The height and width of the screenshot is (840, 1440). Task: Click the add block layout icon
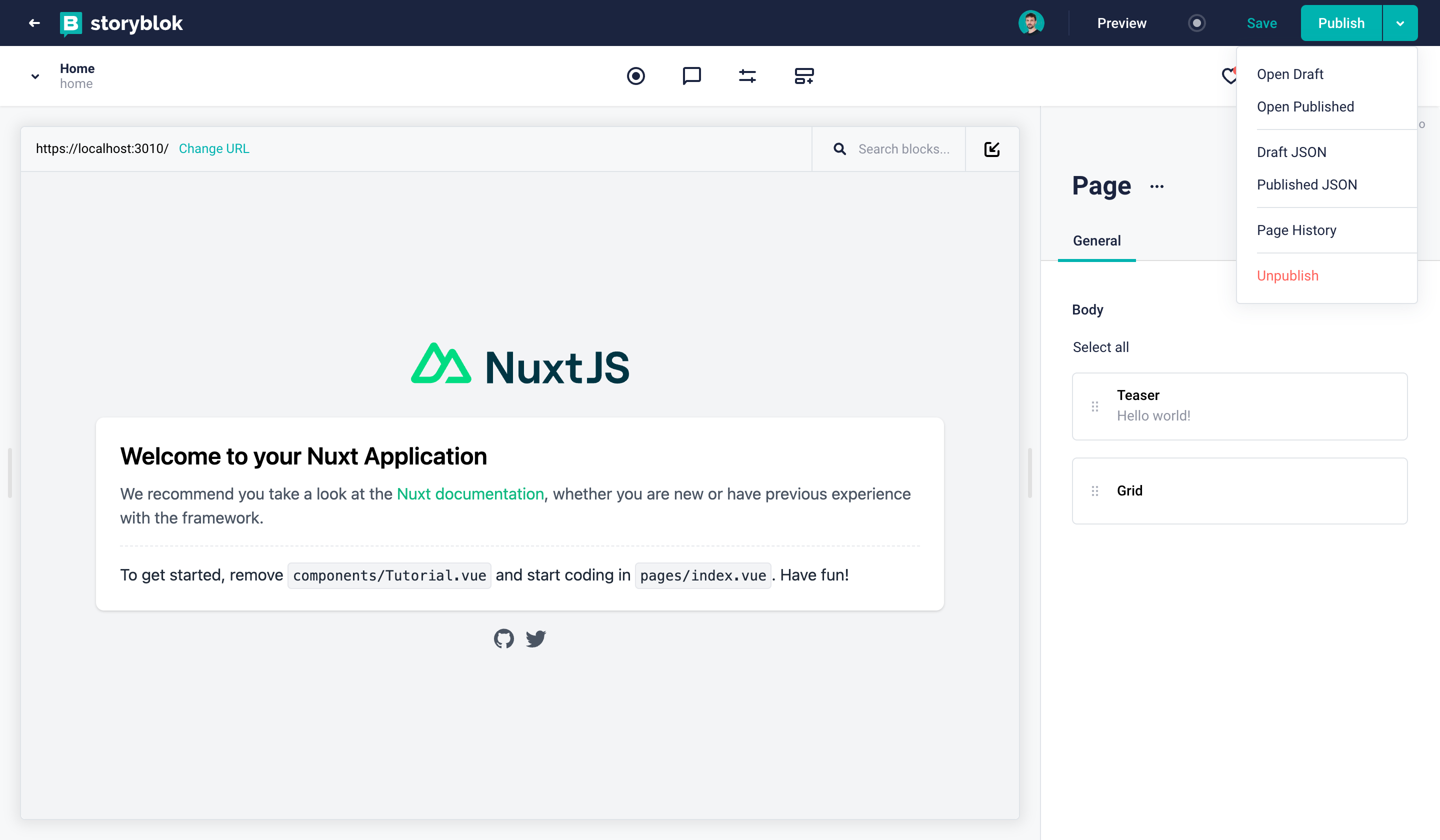(x=804, y=76)
